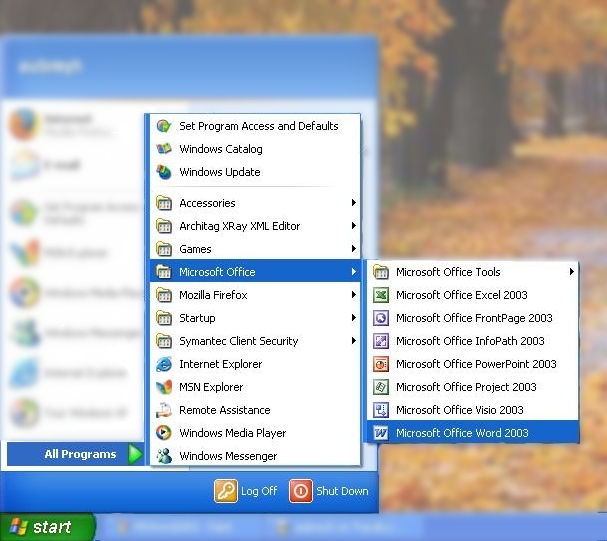Select MSN Explorer text
This screenshot has width=607, height=541.
coord(211,387)
